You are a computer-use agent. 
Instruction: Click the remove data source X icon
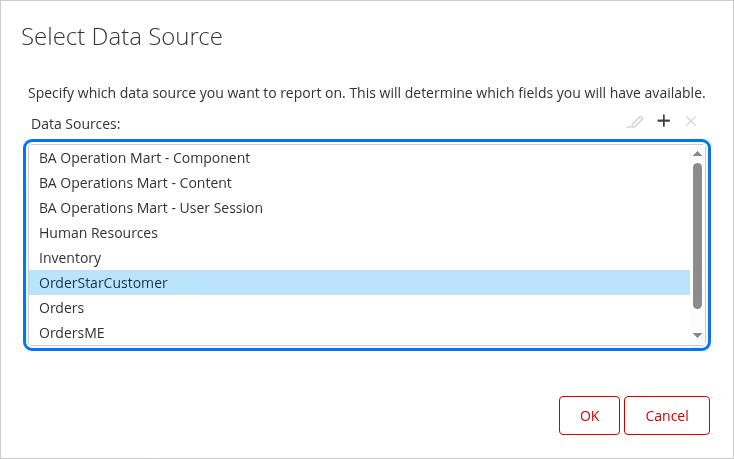(691, 122)
